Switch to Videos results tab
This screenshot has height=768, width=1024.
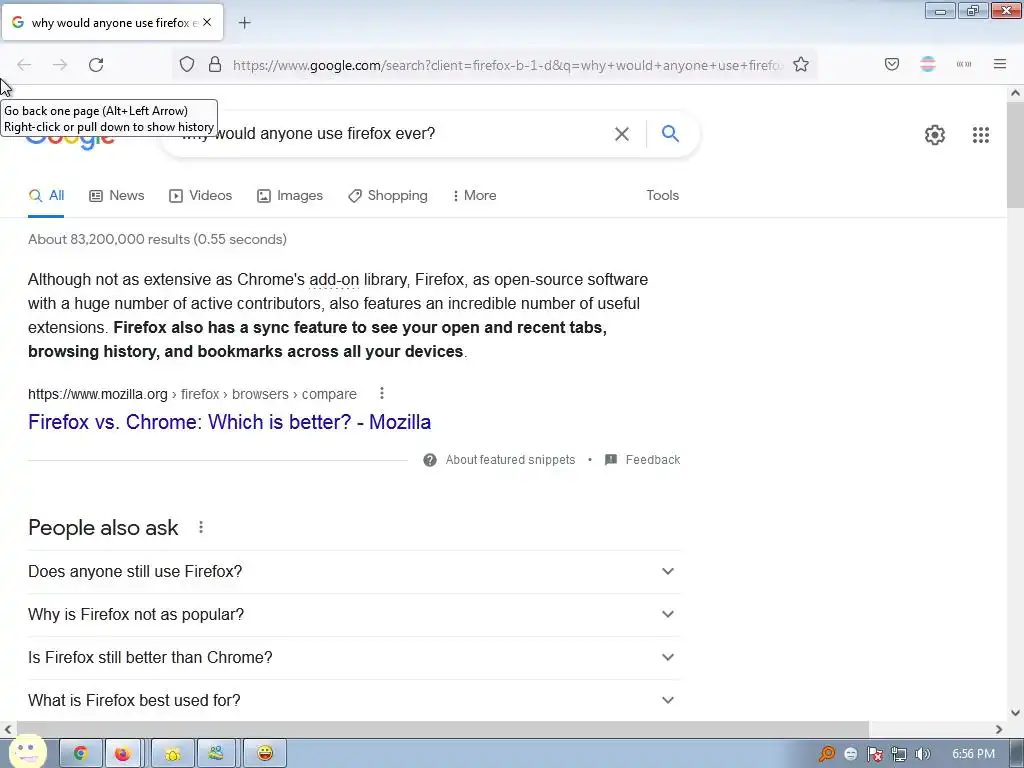pos(200,195)
